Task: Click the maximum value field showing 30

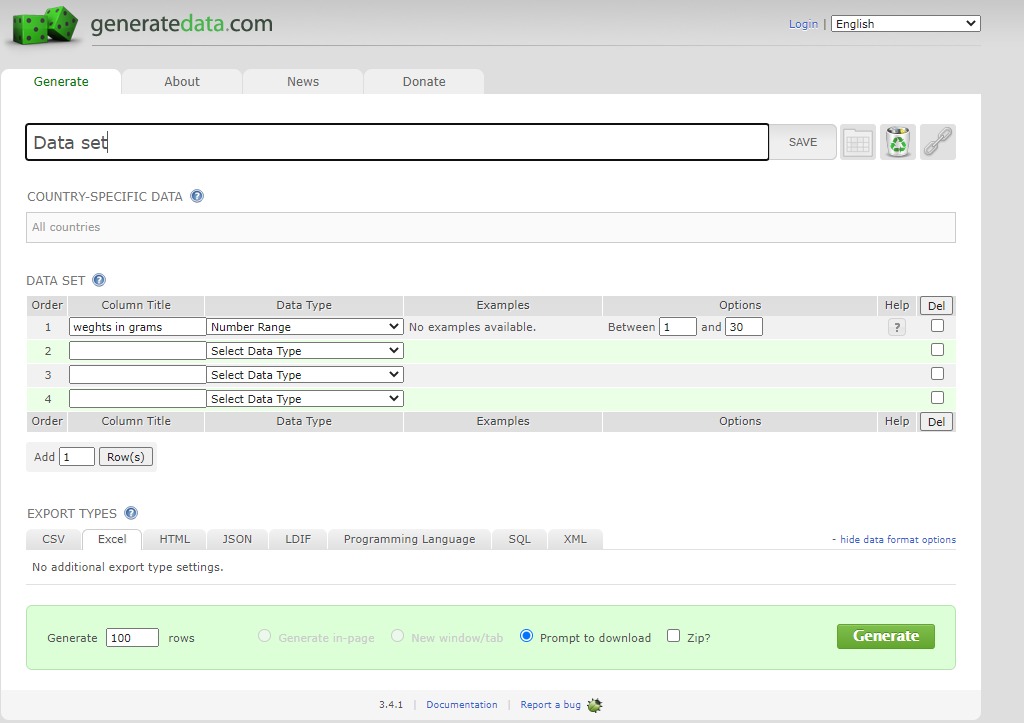Action: point(744,327)
